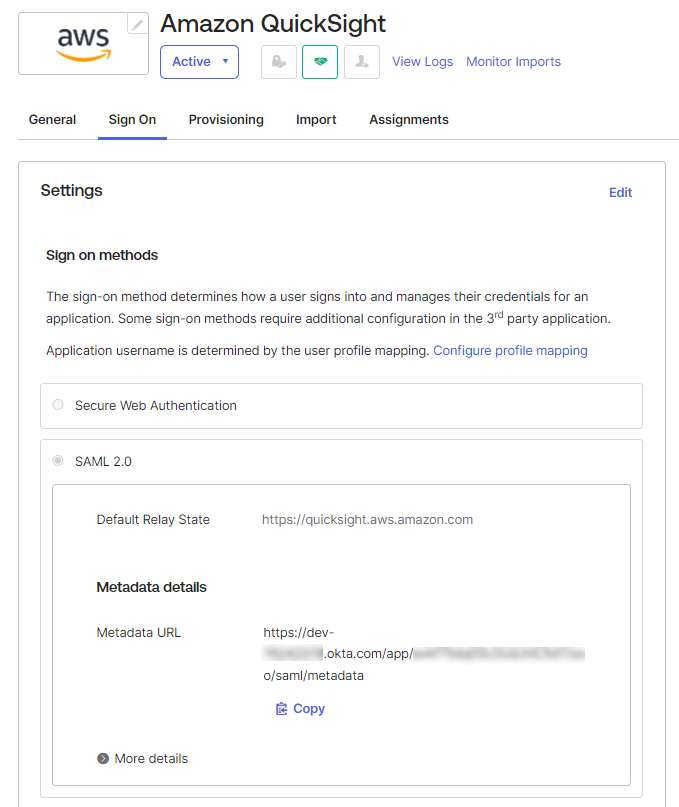Click the Sign on methods heading
Viewport: 679px width, 807px height.
[102, 255]
